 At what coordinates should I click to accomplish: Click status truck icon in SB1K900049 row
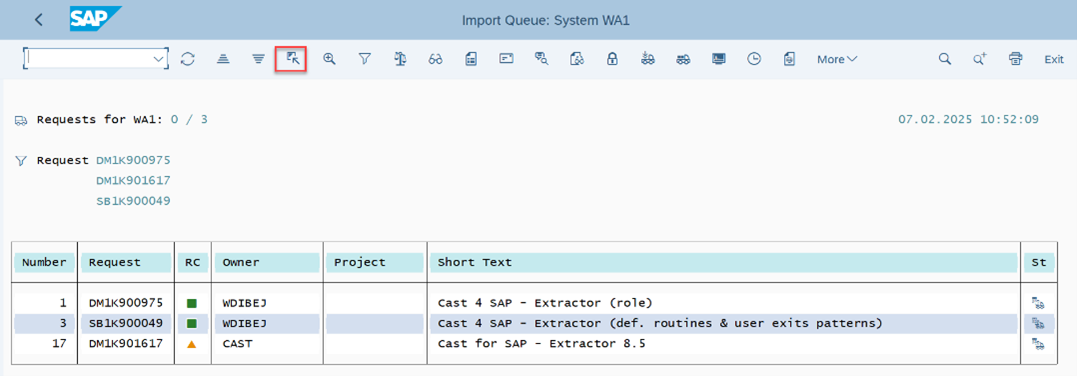point(1037,323)
